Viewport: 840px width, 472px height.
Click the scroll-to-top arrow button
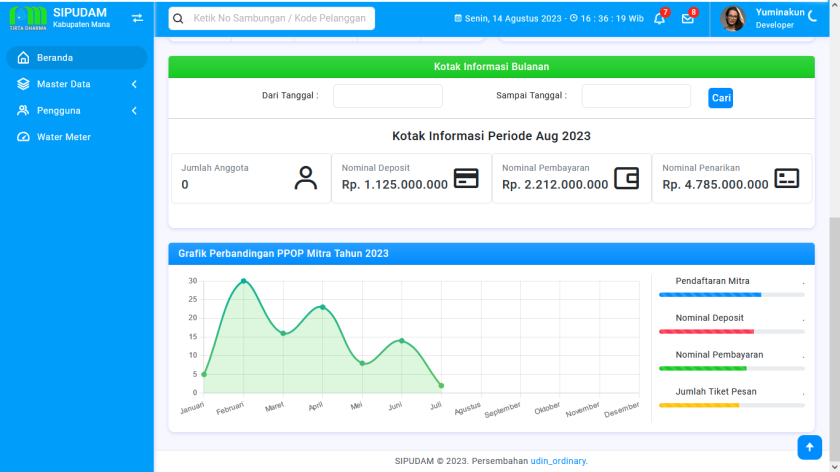tap(809, 447)
